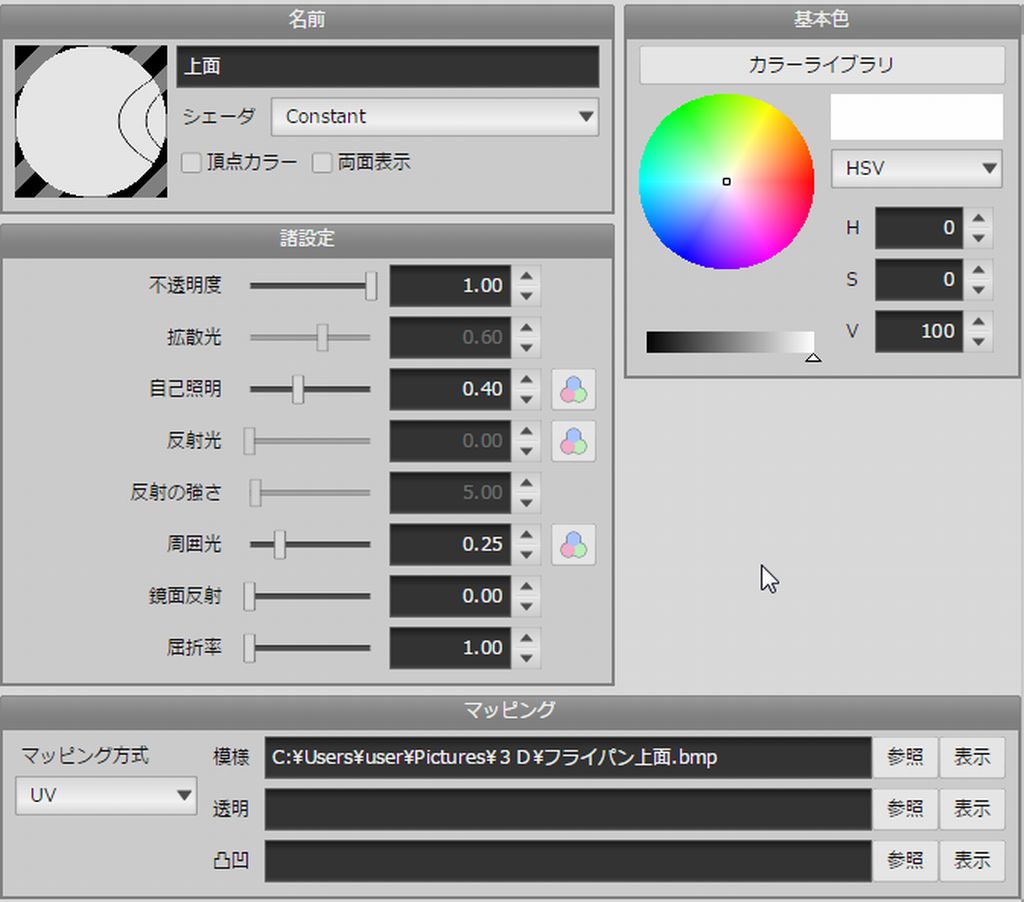Screen dimensions: 1024x902
Task: Enable the 頂点カラー checkbox
Action: [191, 162]
